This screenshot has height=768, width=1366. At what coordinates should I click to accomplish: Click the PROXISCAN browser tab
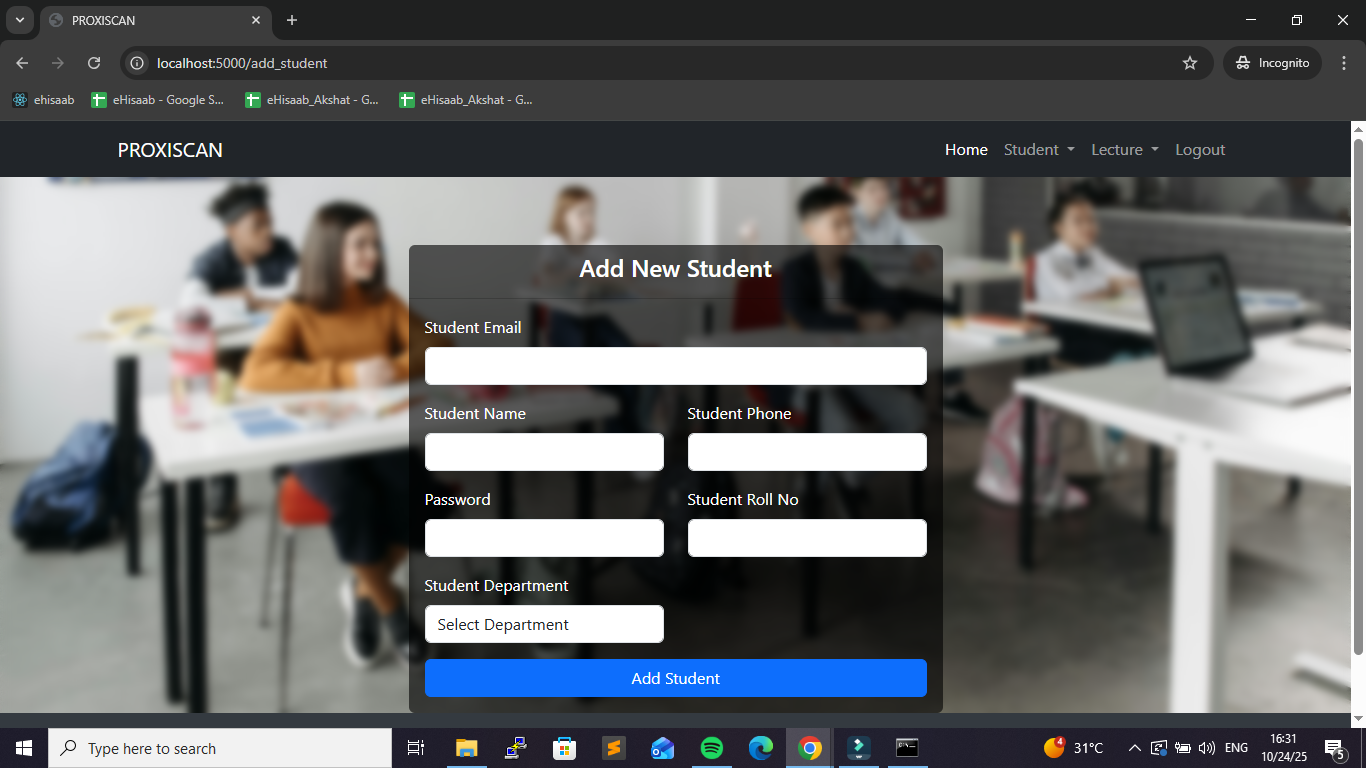point(150,20)
